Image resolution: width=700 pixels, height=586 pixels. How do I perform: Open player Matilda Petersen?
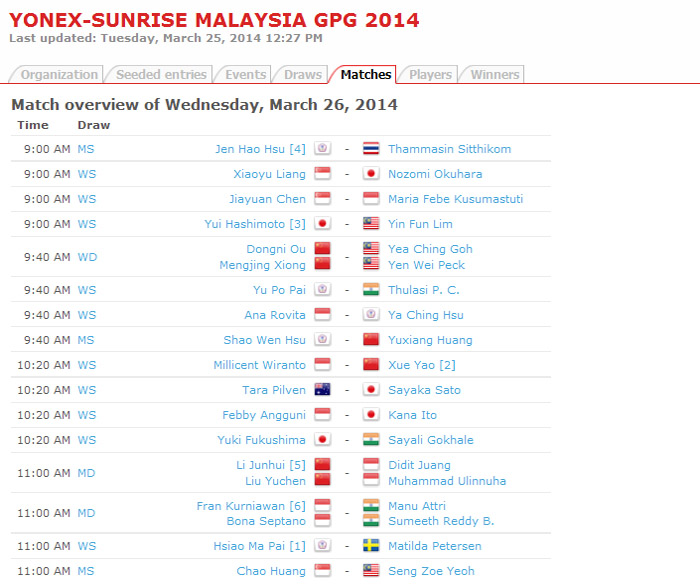435,546
